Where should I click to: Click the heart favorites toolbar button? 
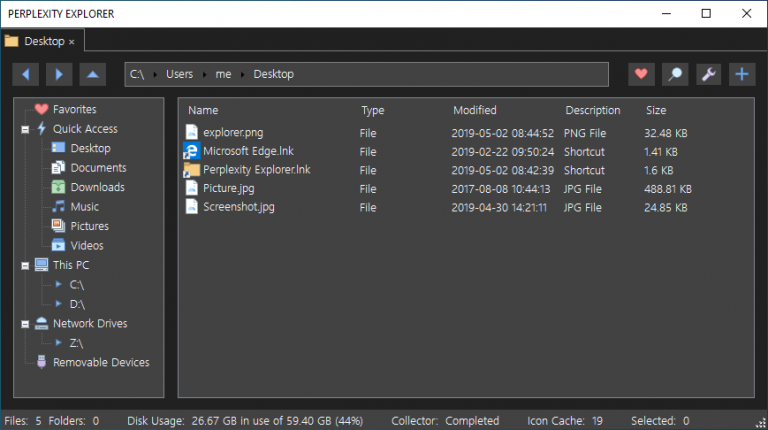(642, 74)
